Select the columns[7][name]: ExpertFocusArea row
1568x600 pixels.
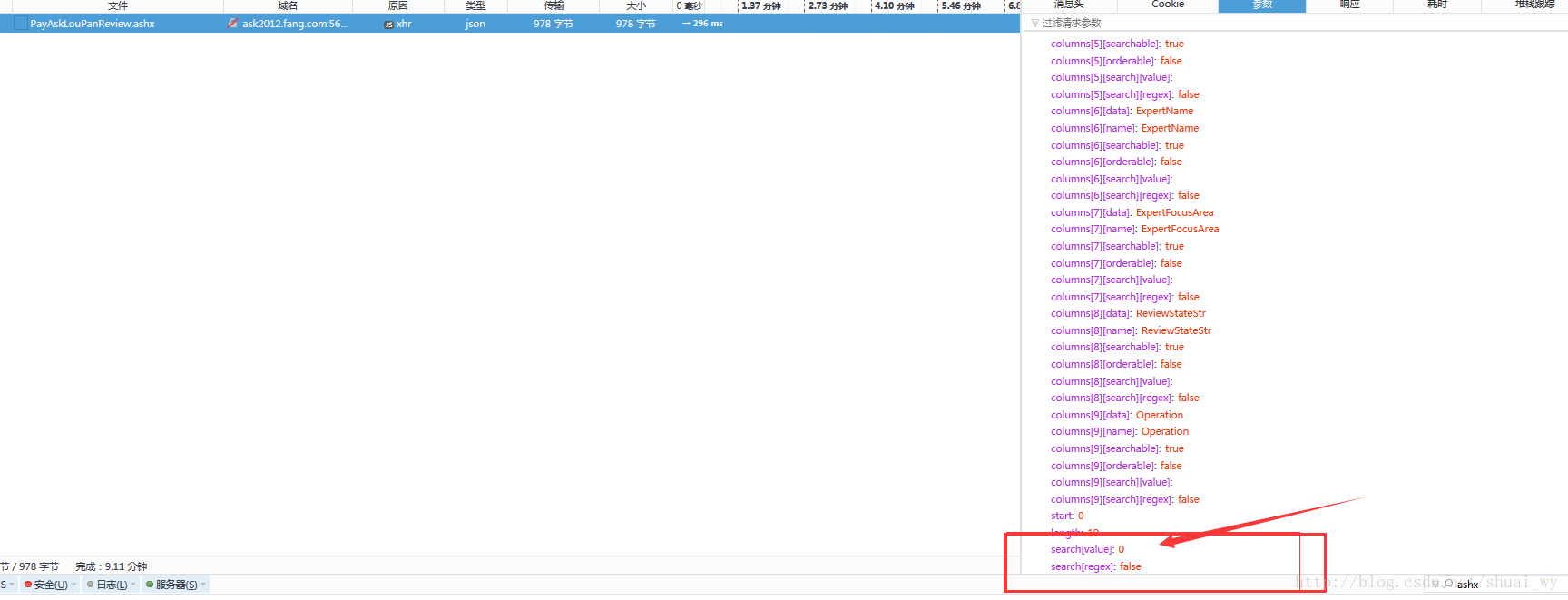tap(1134, 229)
